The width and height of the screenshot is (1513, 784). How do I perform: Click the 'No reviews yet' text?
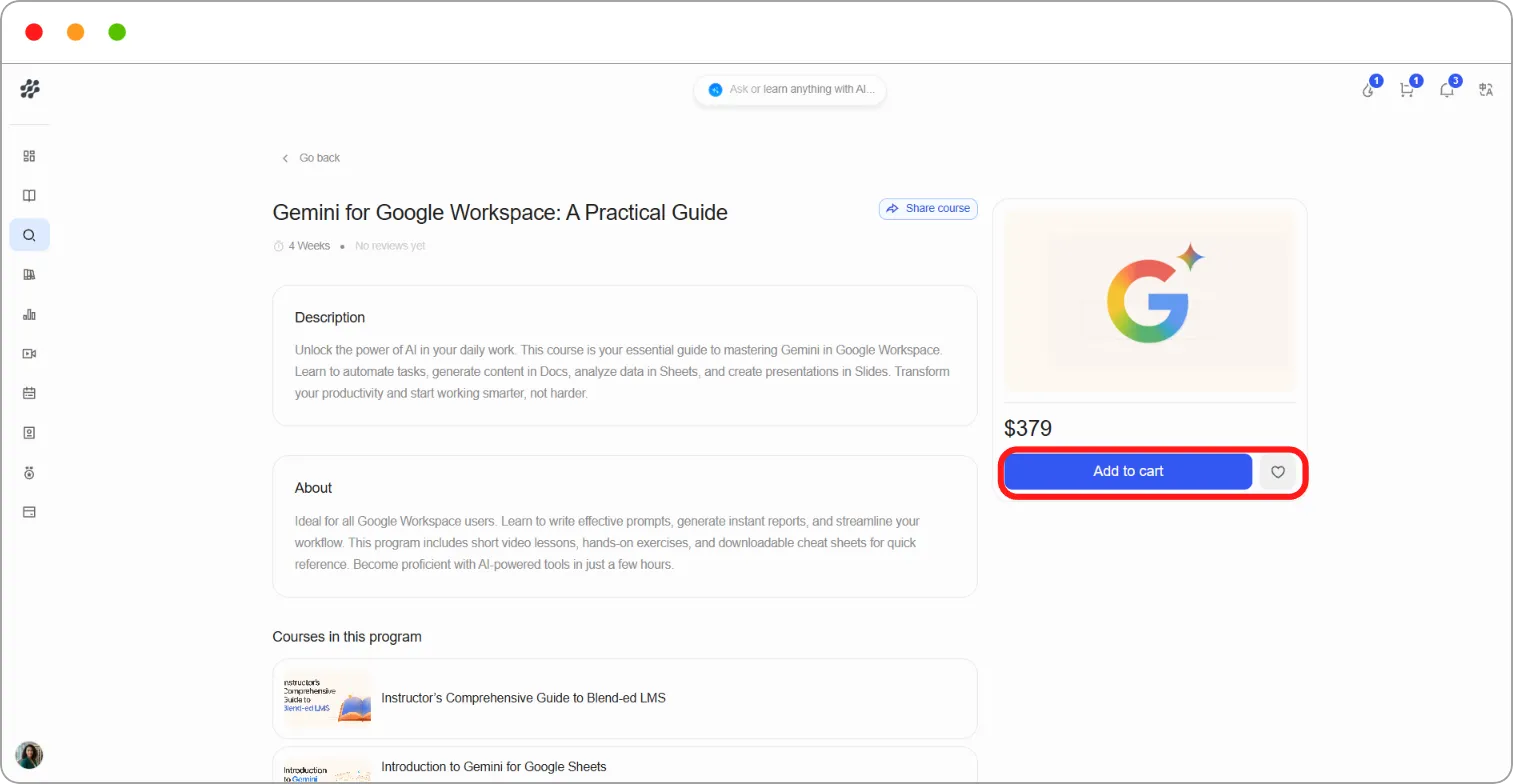[x=390, y=246]
